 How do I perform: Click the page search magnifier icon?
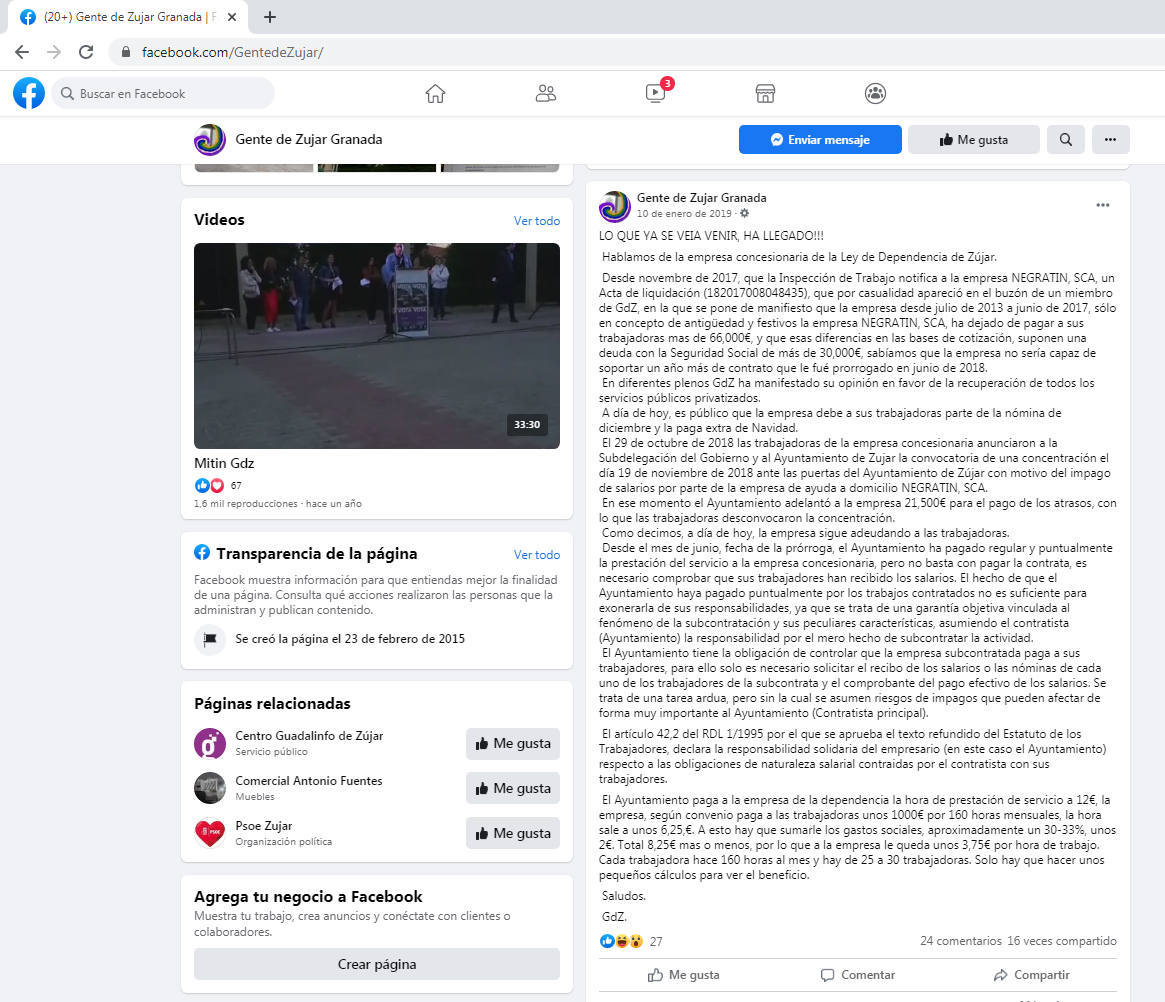pos(1066,140)
